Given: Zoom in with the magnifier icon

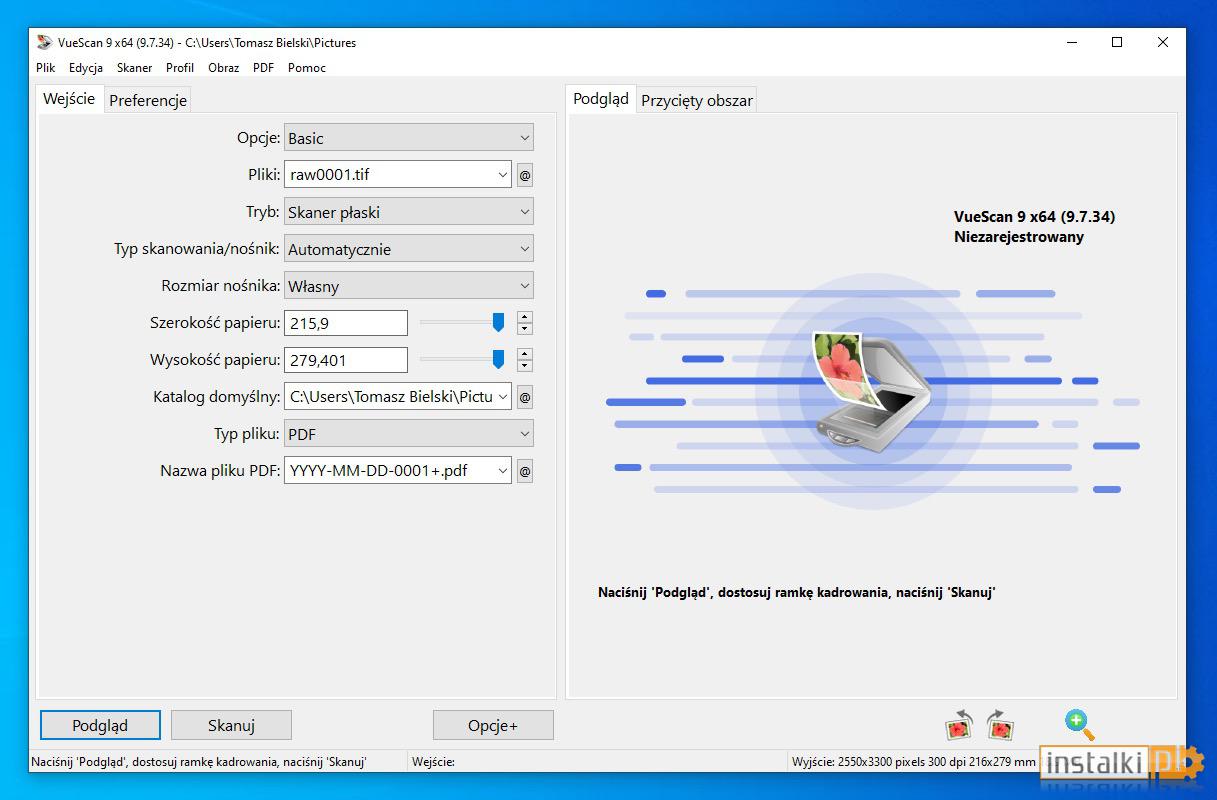Looking at the screenshot, I should pyautogui.click(x=1080, y=724).
